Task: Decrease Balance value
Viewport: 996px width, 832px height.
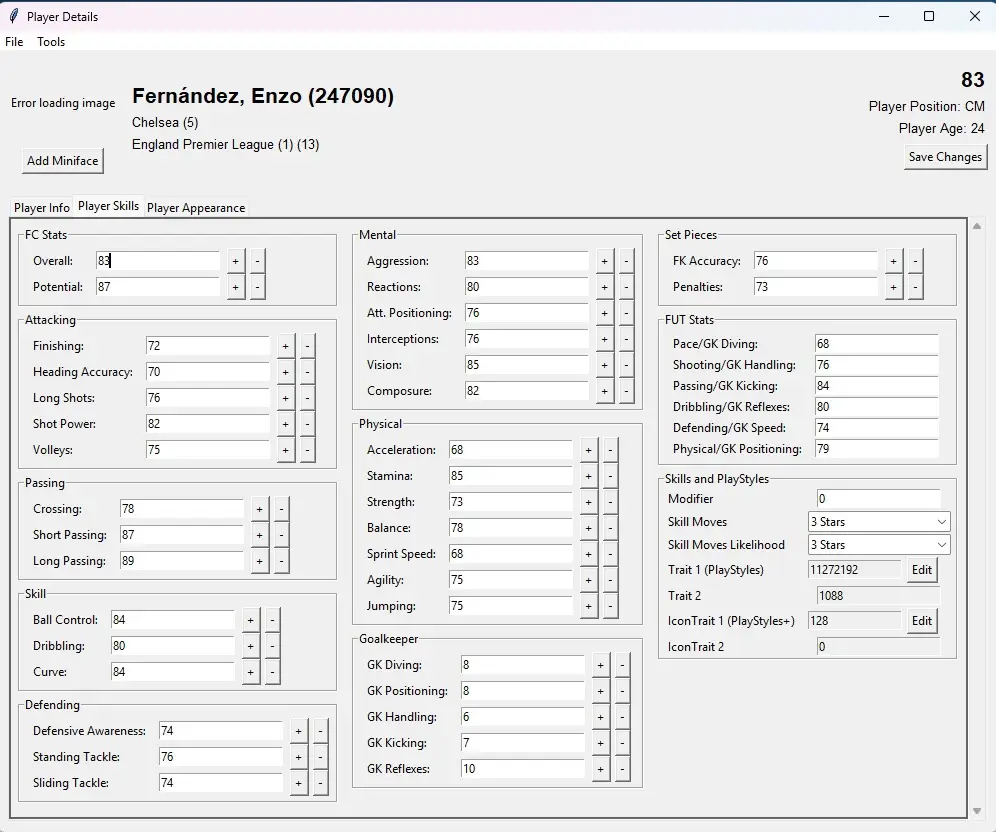Action: (x=610, y=528)
